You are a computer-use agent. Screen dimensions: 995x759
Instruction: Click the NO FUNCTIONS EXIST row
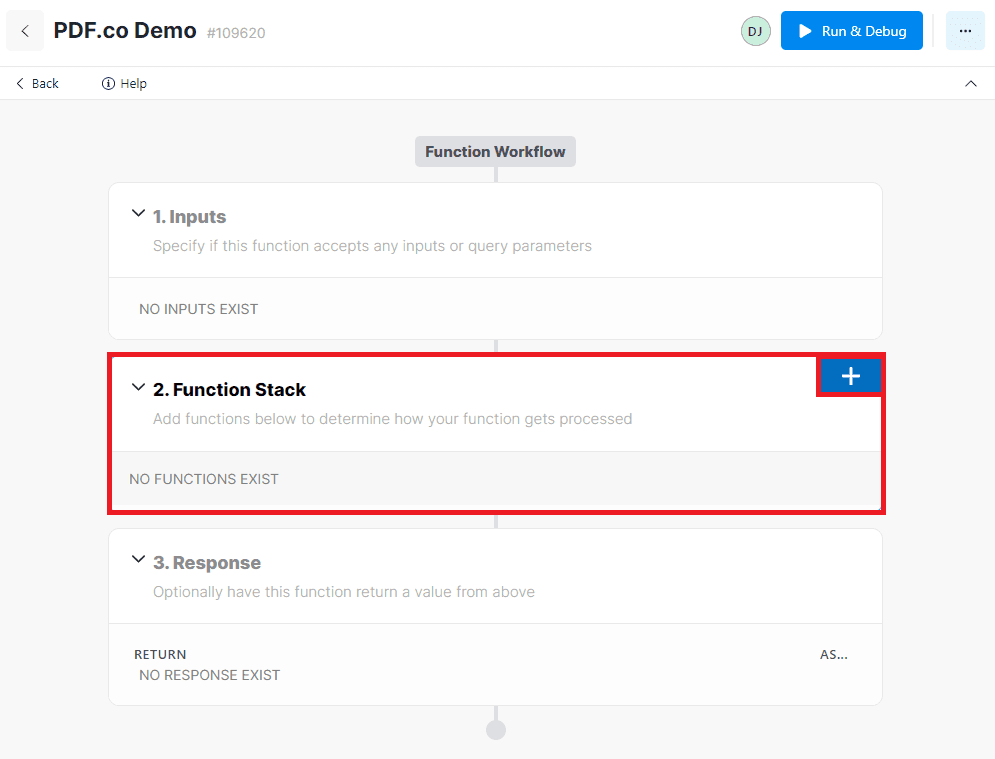(204, 479)
